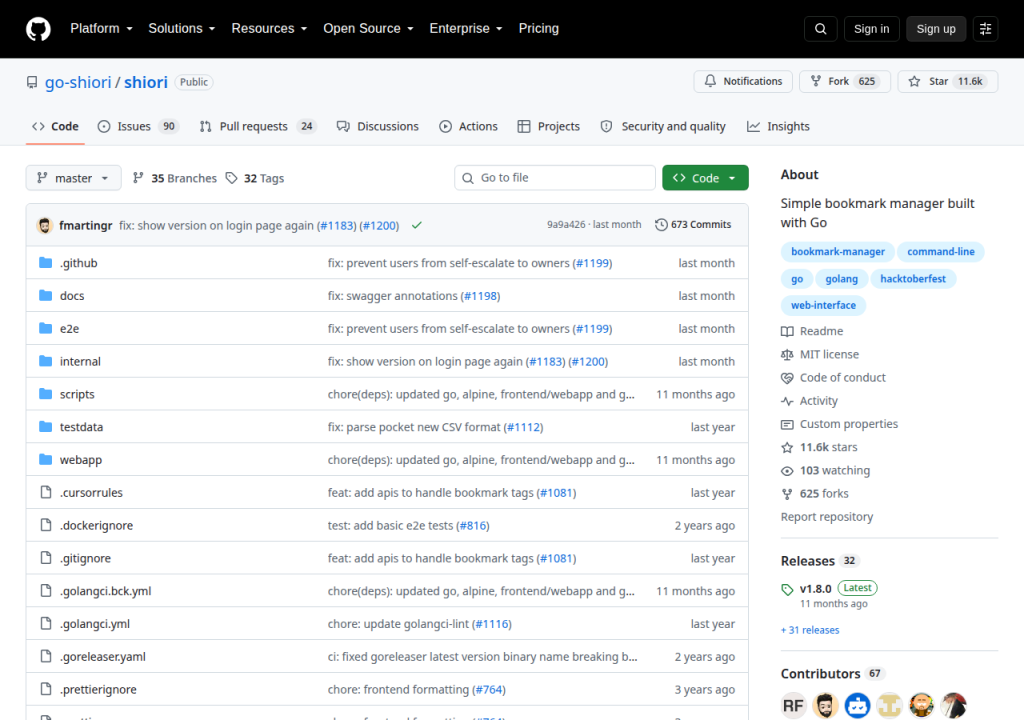Viewport: 1024px width, 720px height.
Task: Click the scripts folder icon
Action: pyautogui.click(x=46, y=393)
